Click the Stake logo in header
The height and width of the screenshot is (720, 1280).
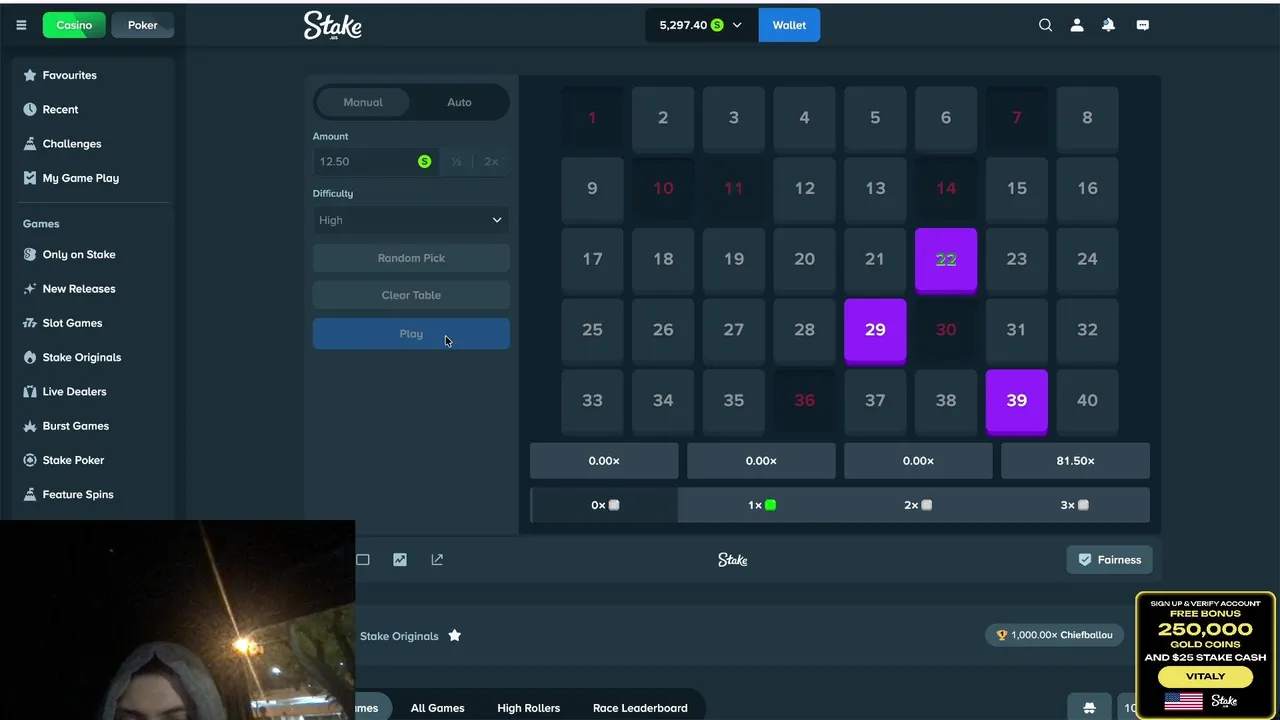[332, 25]
